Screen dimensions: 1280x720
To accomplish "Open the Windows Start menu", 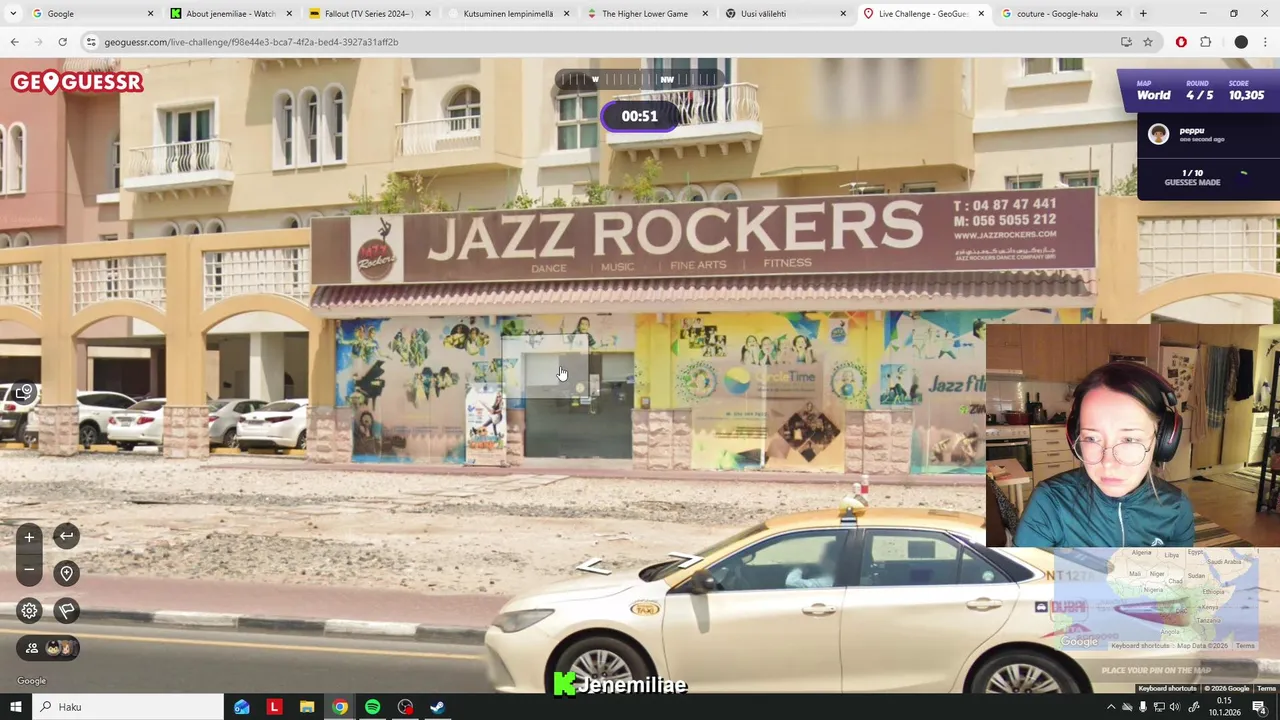I will pyautogui.click(x=16, y=707).
